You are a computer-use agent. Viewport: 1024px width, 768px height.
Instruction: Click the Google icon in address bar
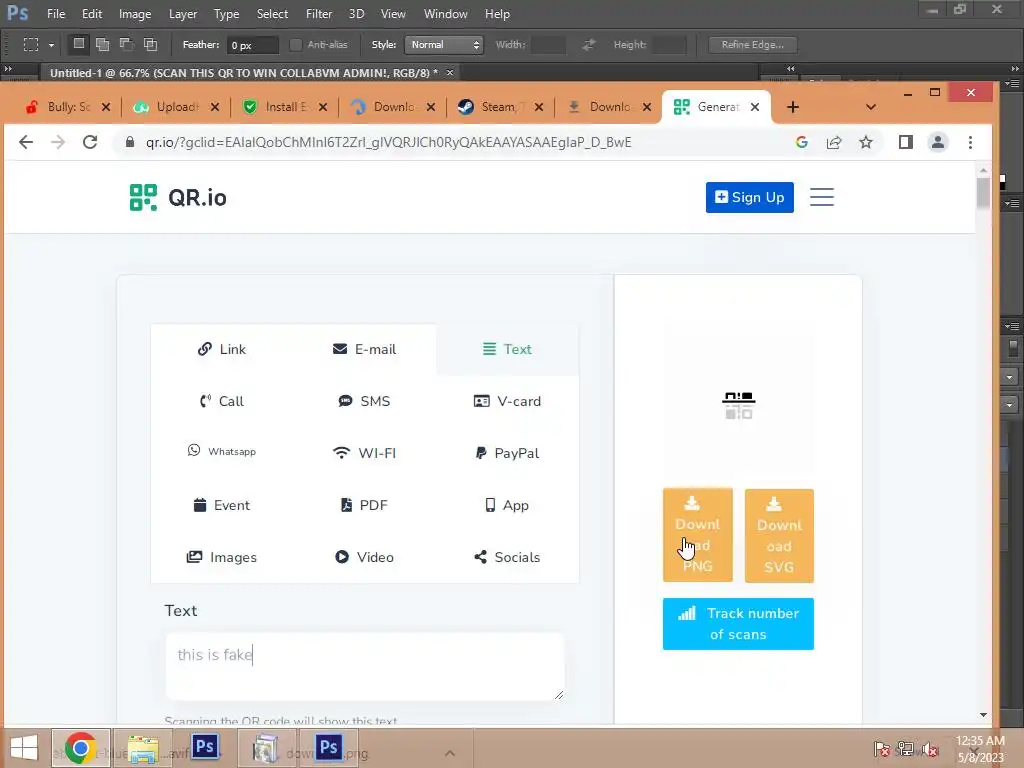(x=802, y=142)
